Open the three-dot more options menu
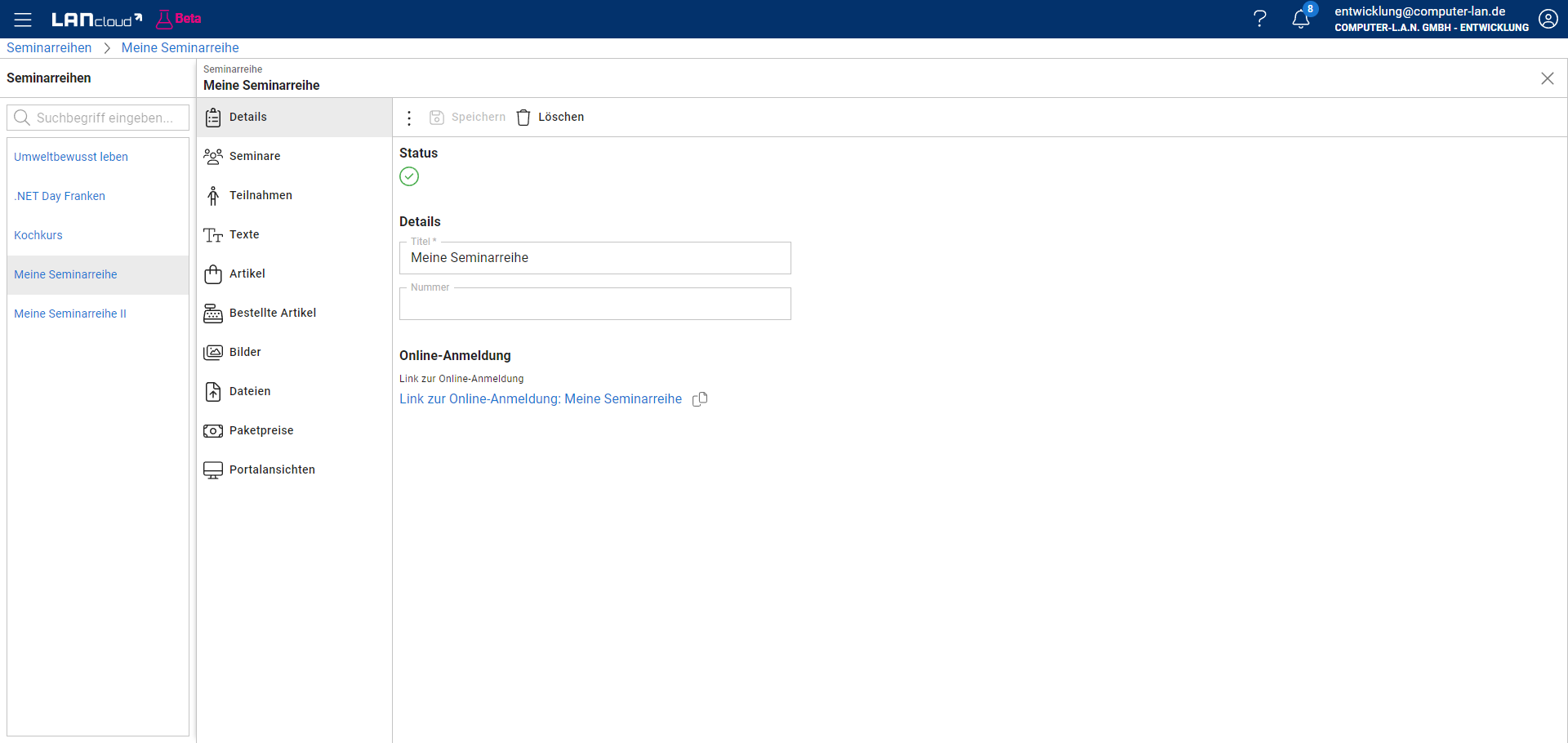The width and height of the screenshot is (1568, 743). point(409,118)
